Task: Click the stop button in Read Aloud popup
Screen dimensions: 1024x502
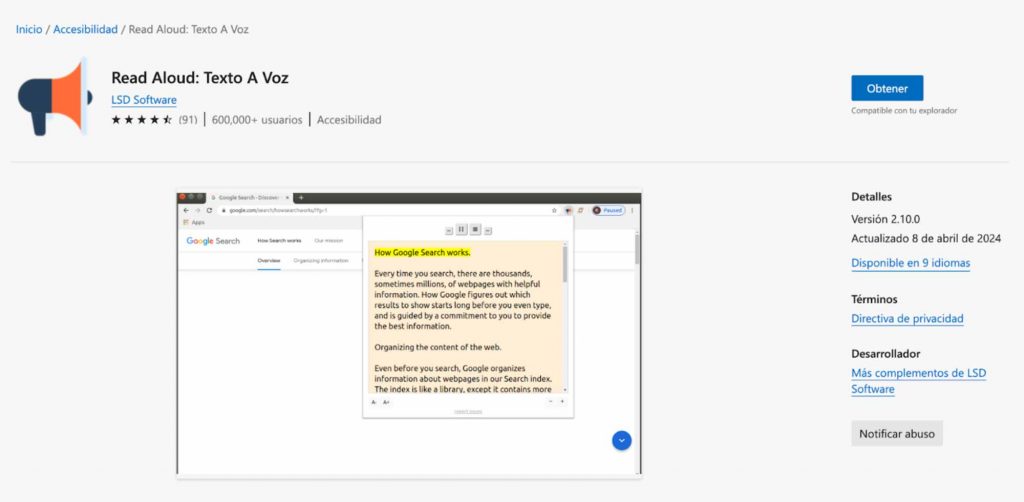Action: [475, 229]
